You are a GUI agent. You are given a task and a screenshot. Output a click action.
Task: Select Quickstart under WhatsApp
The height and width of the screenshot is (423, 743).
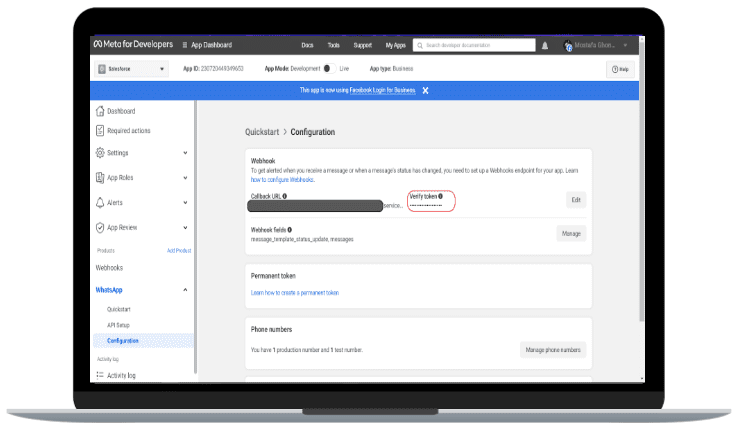pos(118,309)
